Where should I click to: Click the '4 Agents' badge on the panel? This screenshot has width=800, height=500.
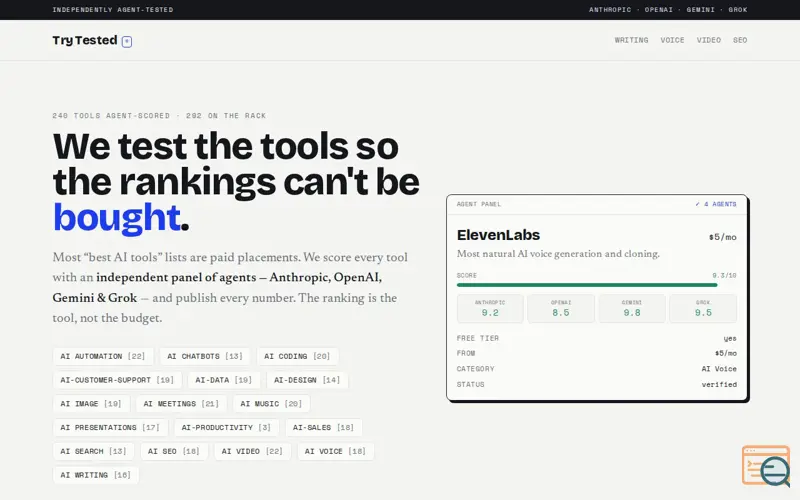pyautogui.click(x=716, y=204)
